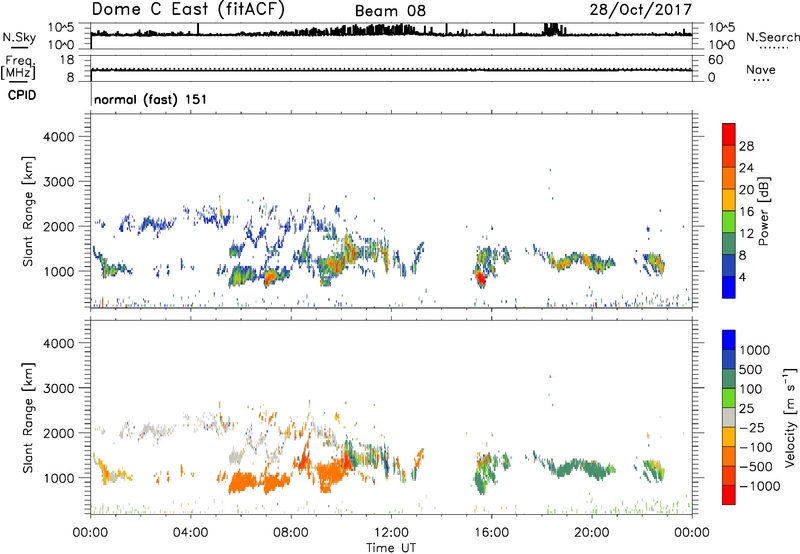Viewport: 800px width, 554px height.
Task: Click the 'Nave' legend label
Action: point(761,69)
